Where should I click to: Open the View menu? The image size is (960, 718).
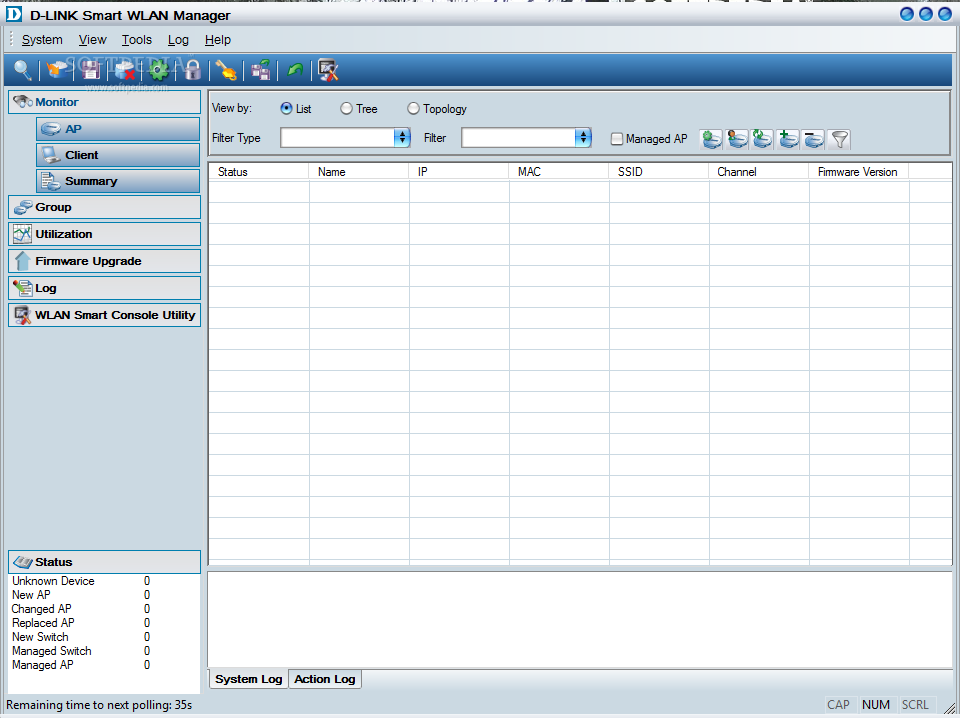coord(92,40)
